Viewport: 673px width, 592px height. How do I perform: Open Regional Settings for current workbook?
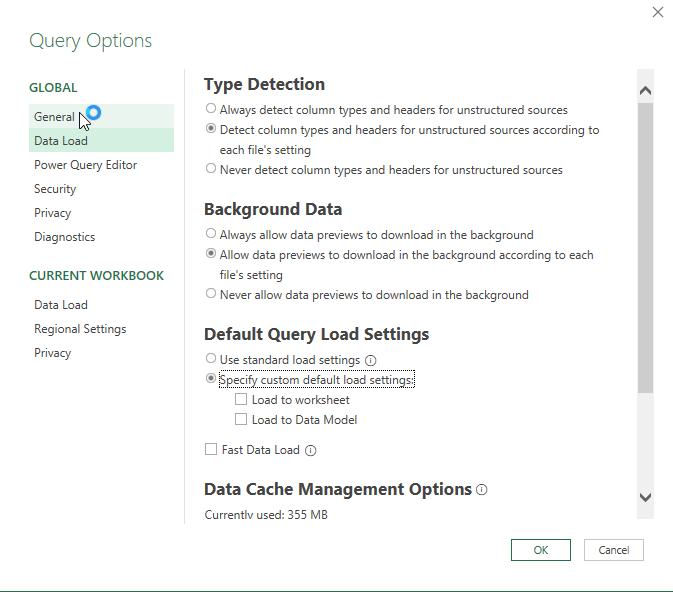click(80, 329)
